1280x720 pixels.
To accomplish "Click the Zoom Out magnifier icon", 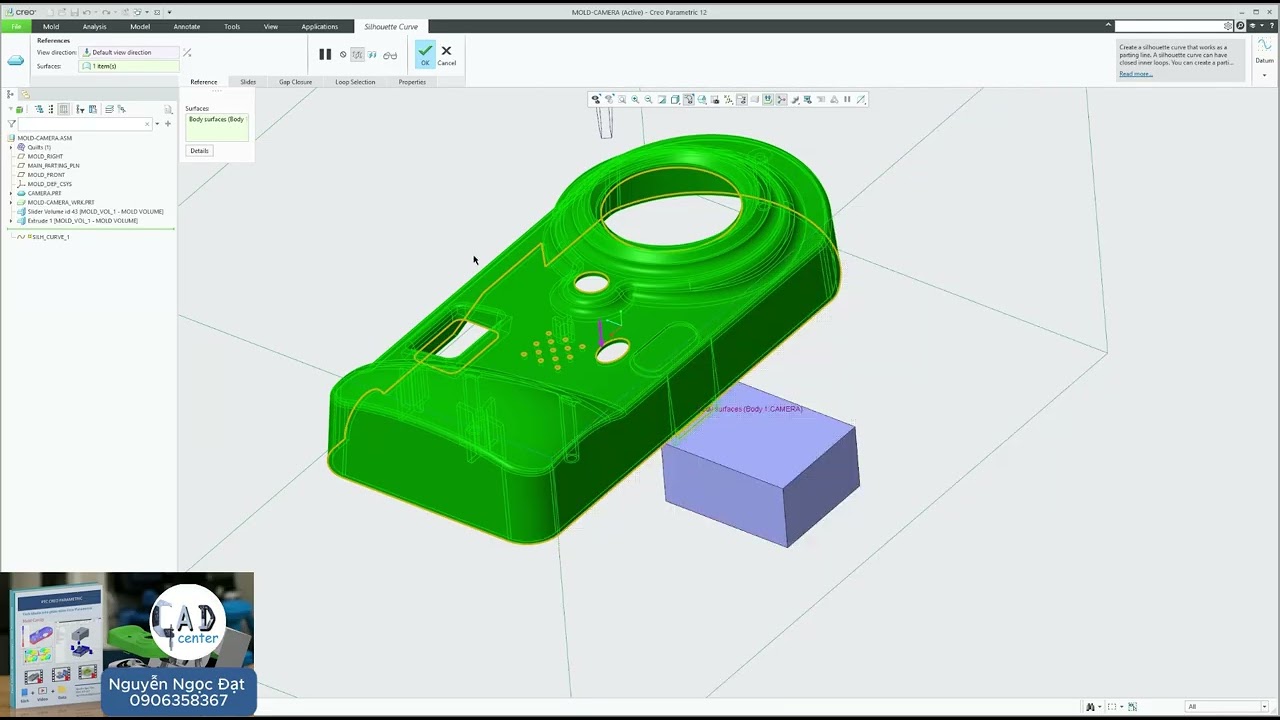I will 648,99.
